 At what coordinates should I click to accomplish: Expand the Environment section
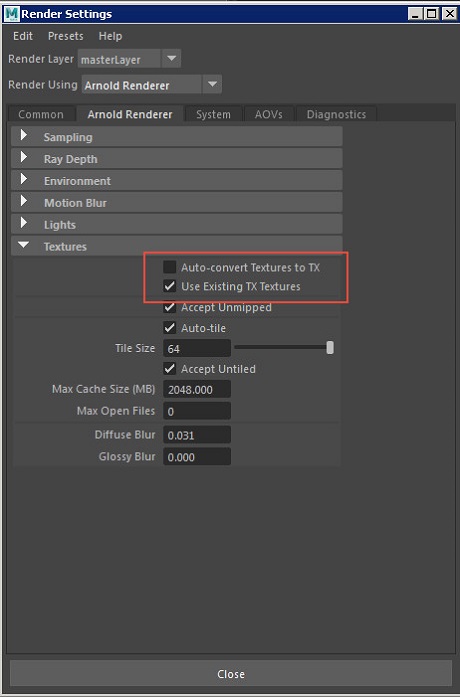176,180
